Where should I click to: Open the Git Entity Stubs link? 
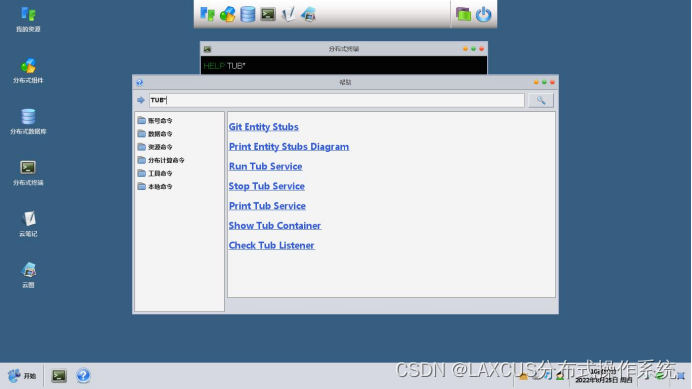[263, 127]
